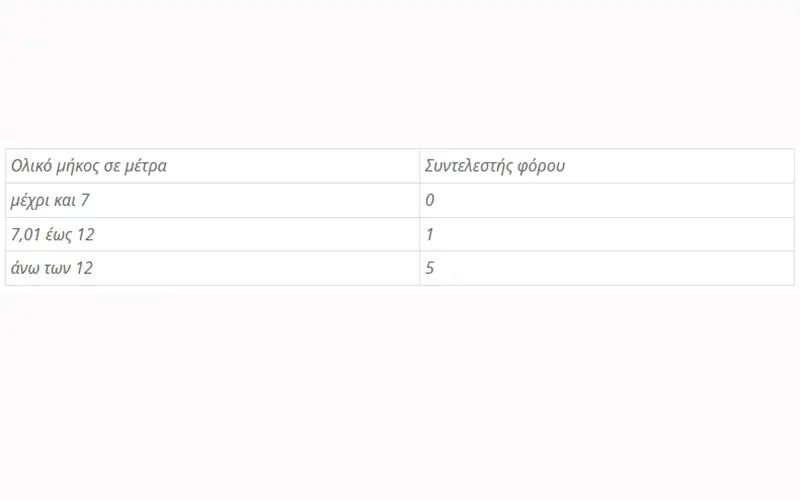Click the number '7,01' in the table
800x500 pixels.
pyautogui.click(x=26, y=234)
